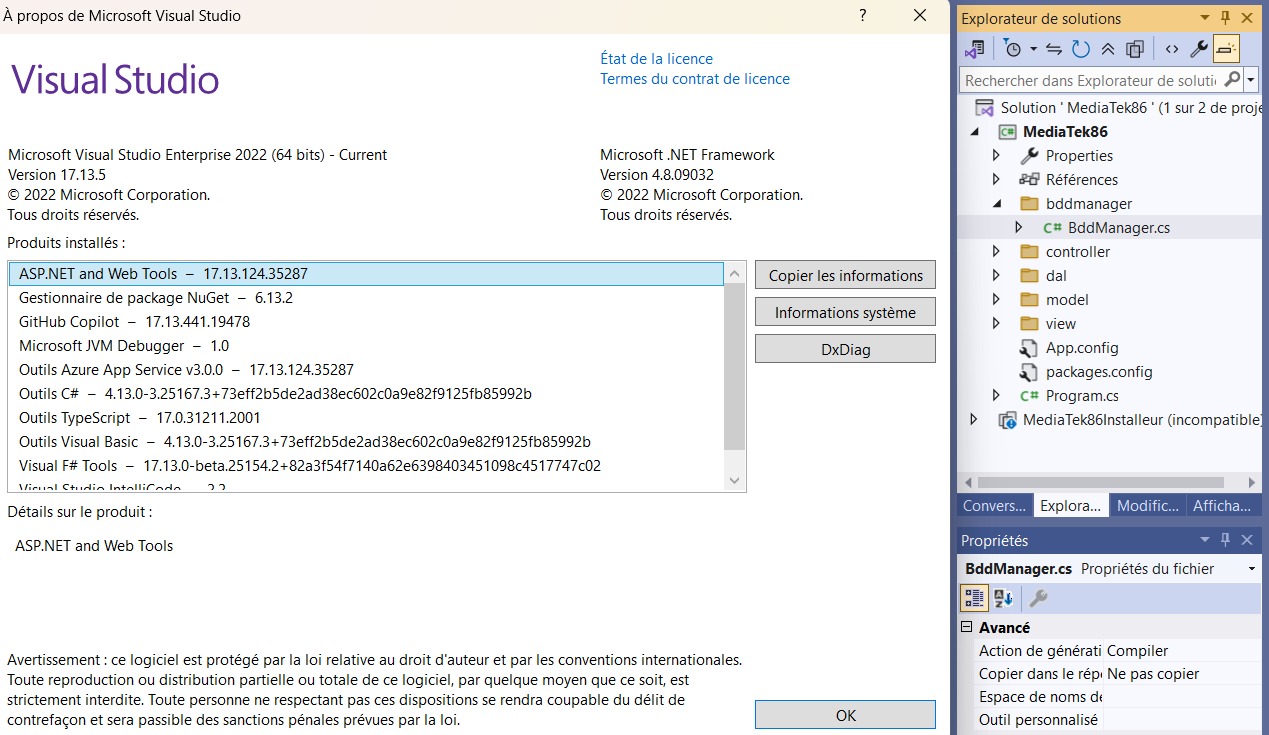Click Property Pages wrench icon

[x=1038, y=598]
